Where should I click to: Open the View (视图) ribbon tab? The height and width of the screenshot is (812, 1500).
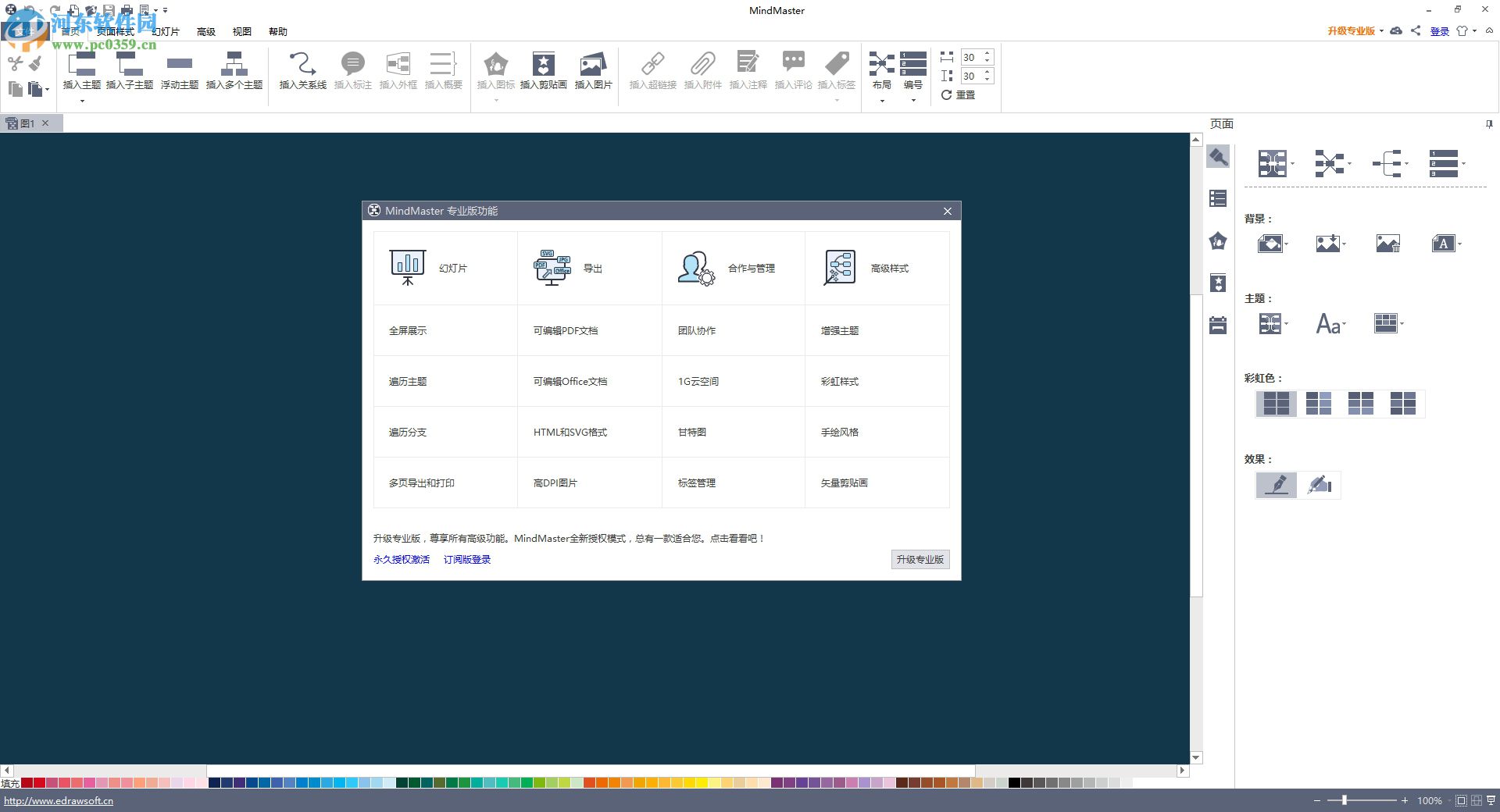242,32
